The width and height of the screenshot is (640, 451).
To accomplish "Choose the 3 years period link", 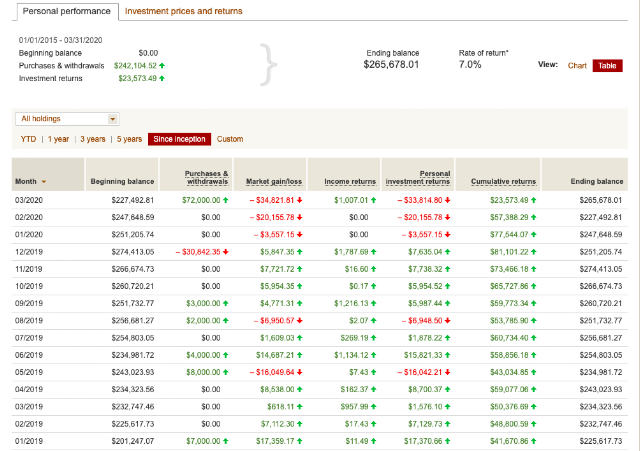I will click(93, 139).
